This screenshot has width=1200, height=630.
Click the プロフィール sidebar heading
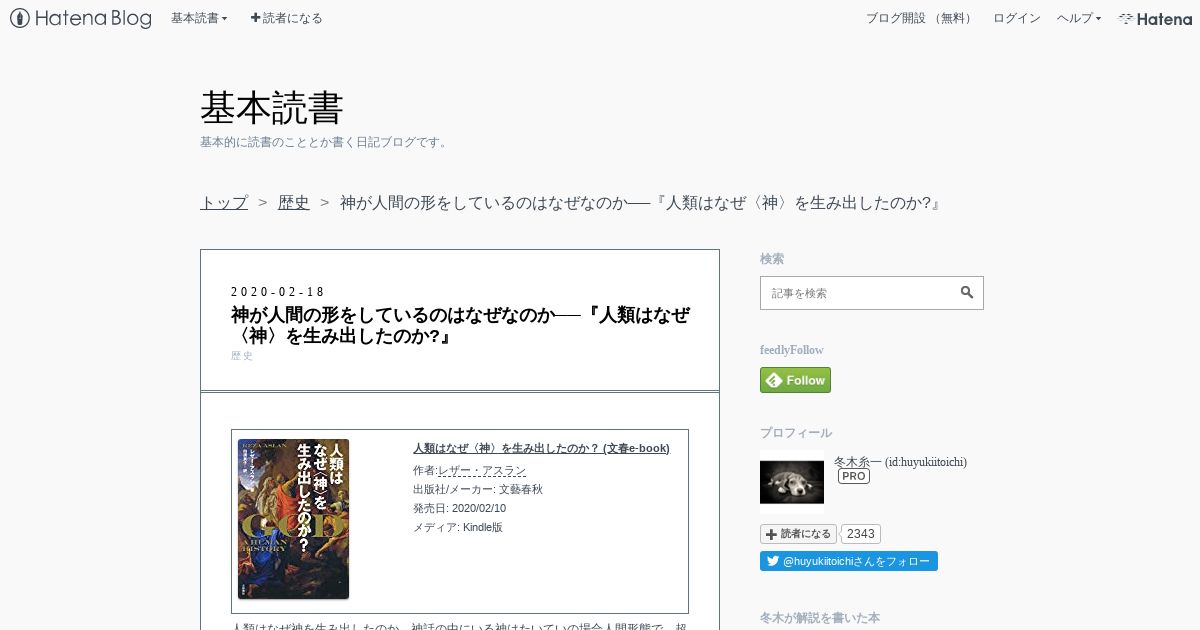click(796, 433)
